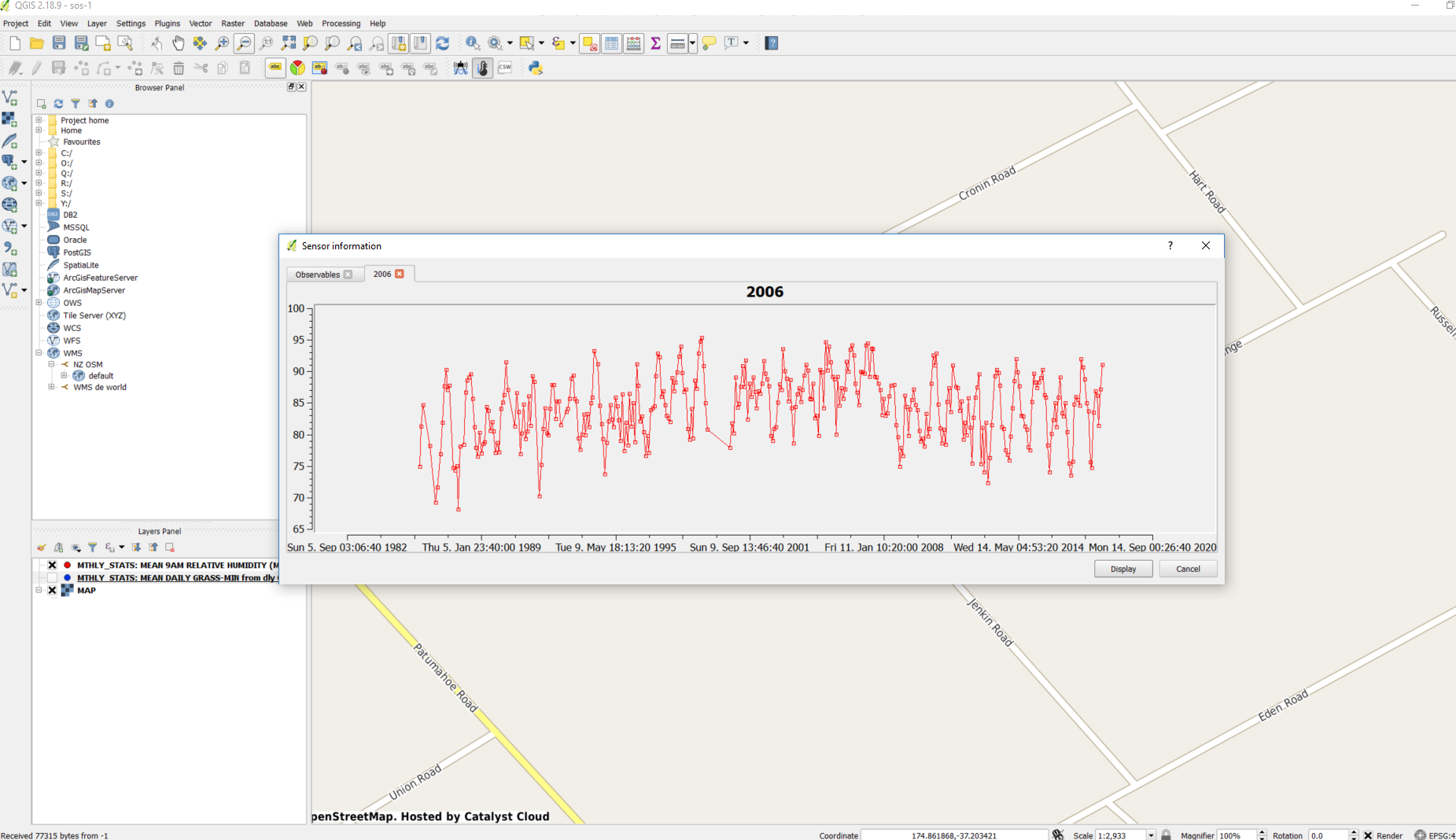Expand the WMS de world node
The width and height of the screenshot is (1456, 840).
[x=51, y=387]
